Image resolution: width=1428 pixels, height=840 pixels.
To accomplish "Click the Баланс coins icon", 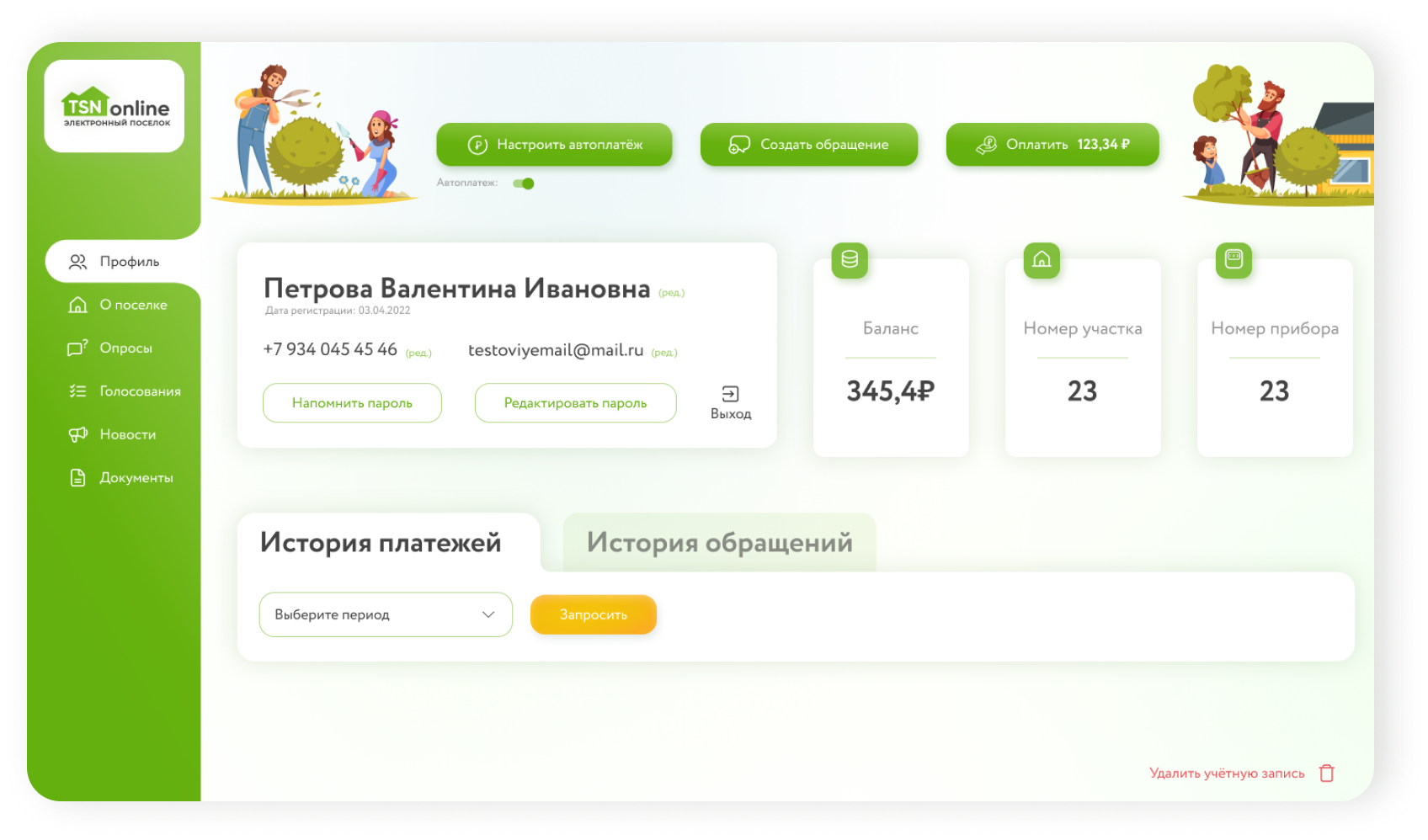I will pyautogui.click(x=850, y=259).
